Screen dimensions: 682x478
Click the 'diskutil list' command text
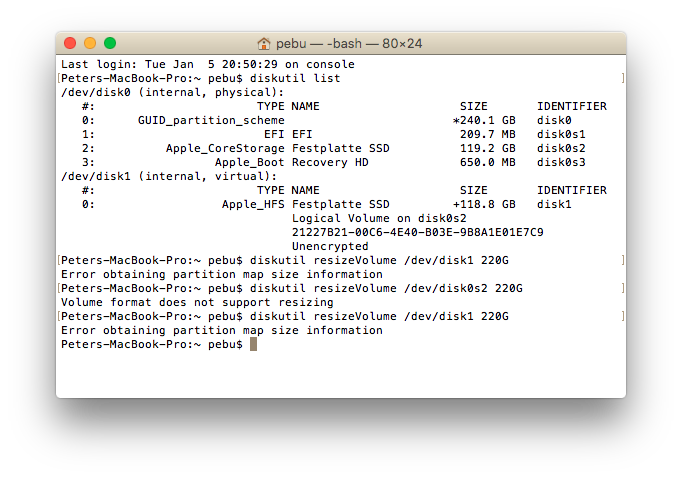pos(295,78)
